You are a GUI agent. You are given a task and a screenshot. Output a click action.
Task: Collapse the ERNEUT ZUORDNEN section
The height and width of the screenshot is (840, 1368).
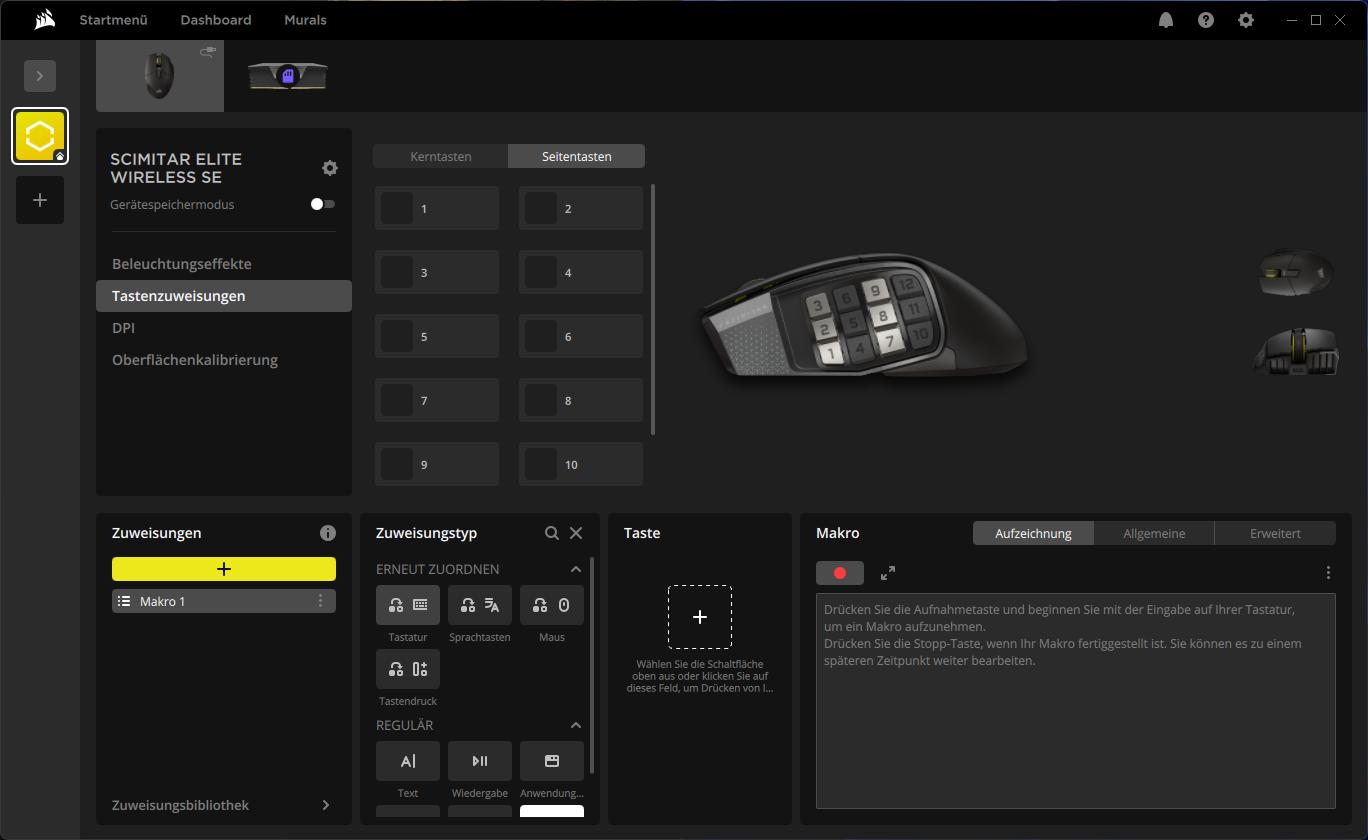(x=576, y=569)
